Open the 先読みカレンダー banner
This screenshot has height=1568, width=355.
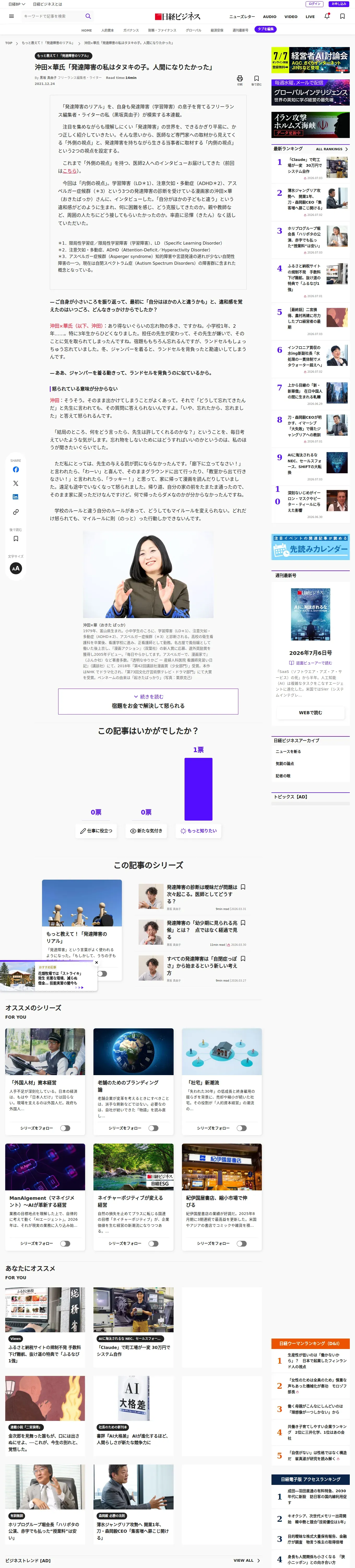coord(311,547)
